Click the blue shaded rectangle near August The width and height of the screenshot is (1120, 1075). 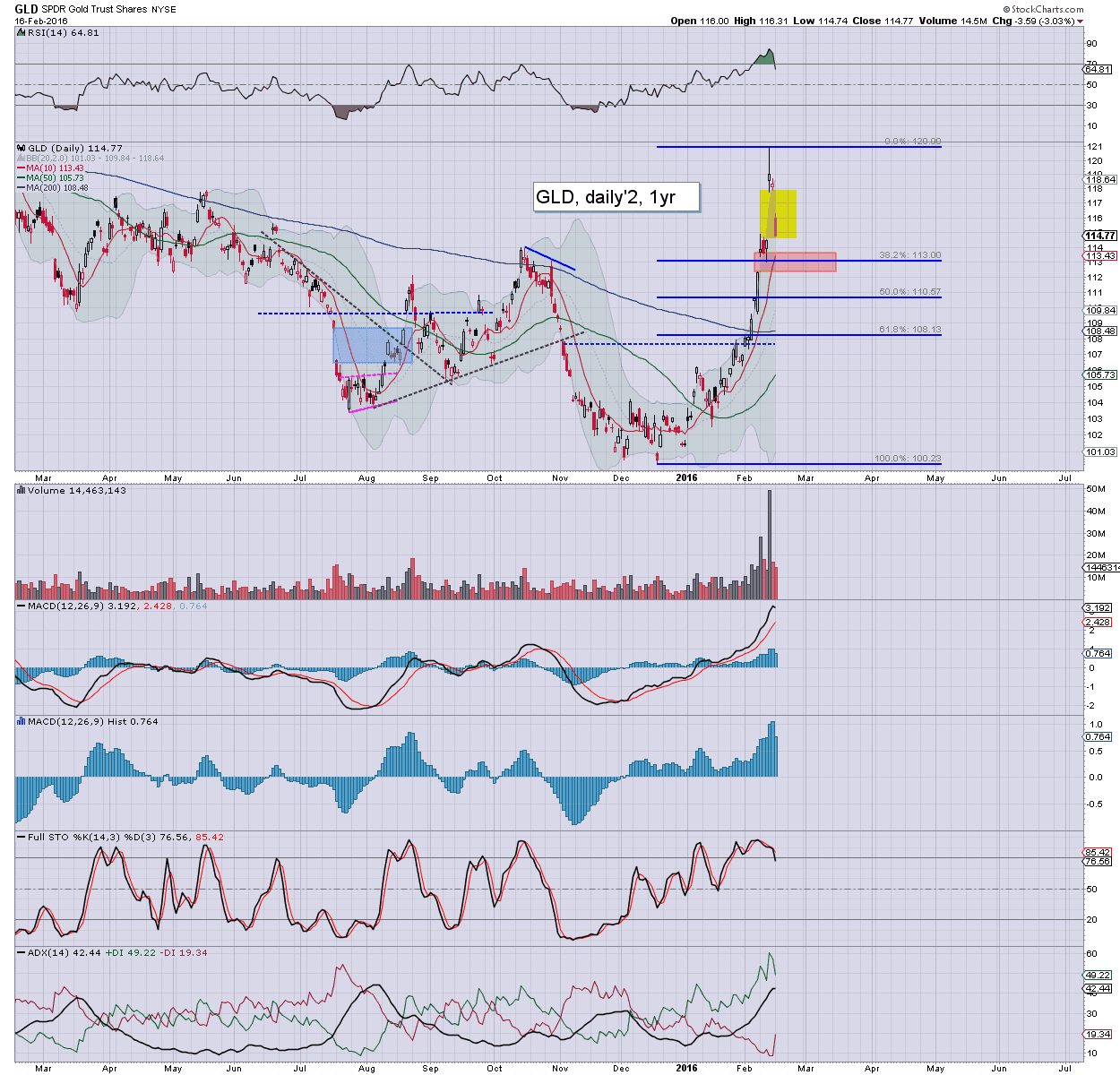point(372,345)
